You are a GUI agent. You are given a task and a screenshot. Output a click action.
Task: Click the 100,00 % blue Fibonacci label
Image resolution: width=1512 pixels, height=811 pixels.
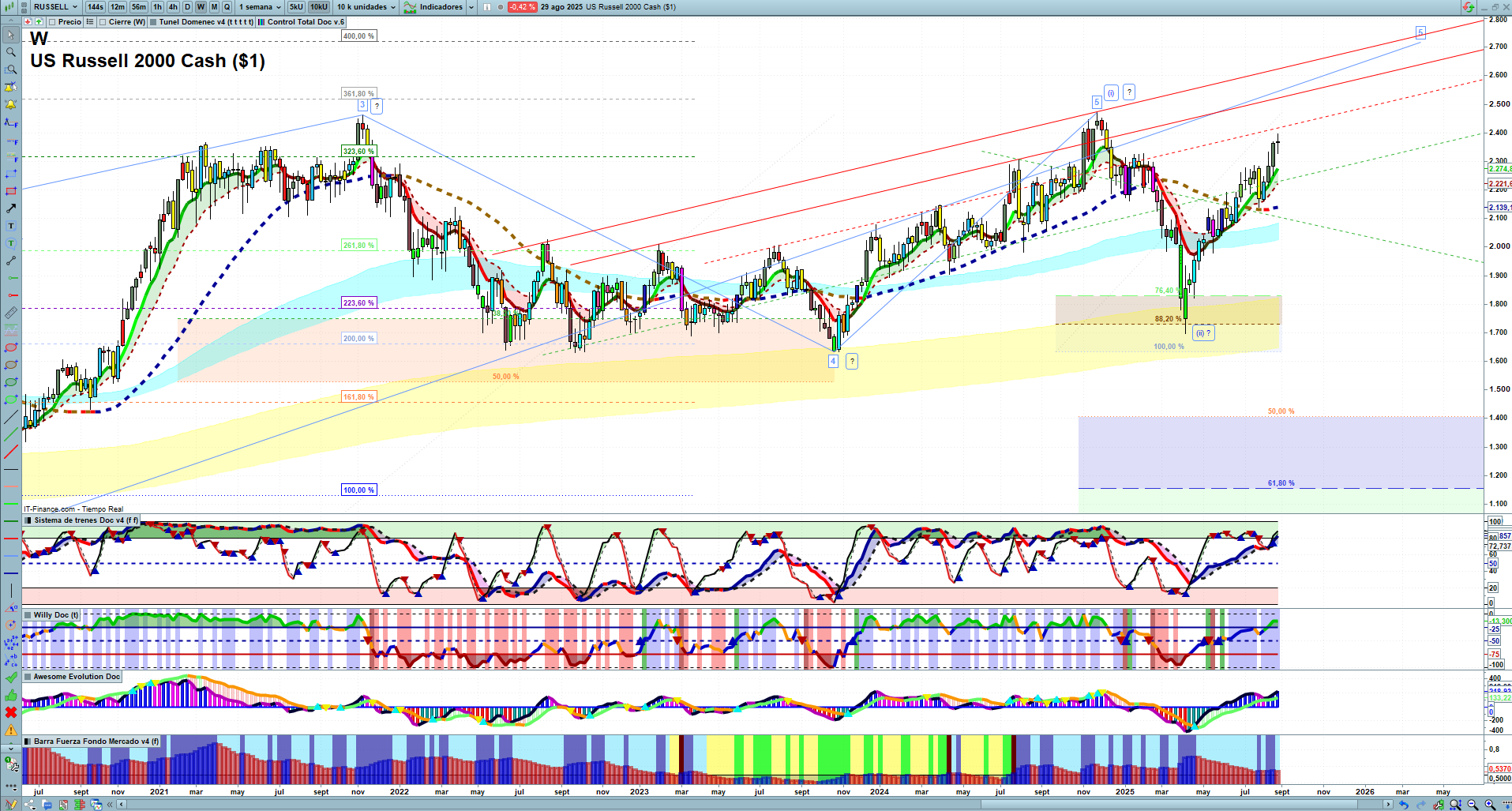pyautogui.click(x=358, y=490)
